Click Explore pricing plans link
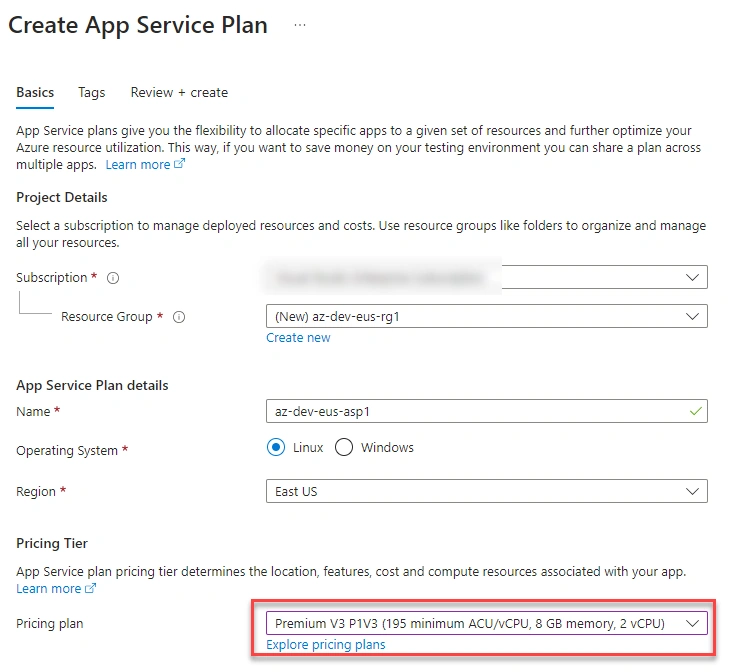 pos(326,645)
